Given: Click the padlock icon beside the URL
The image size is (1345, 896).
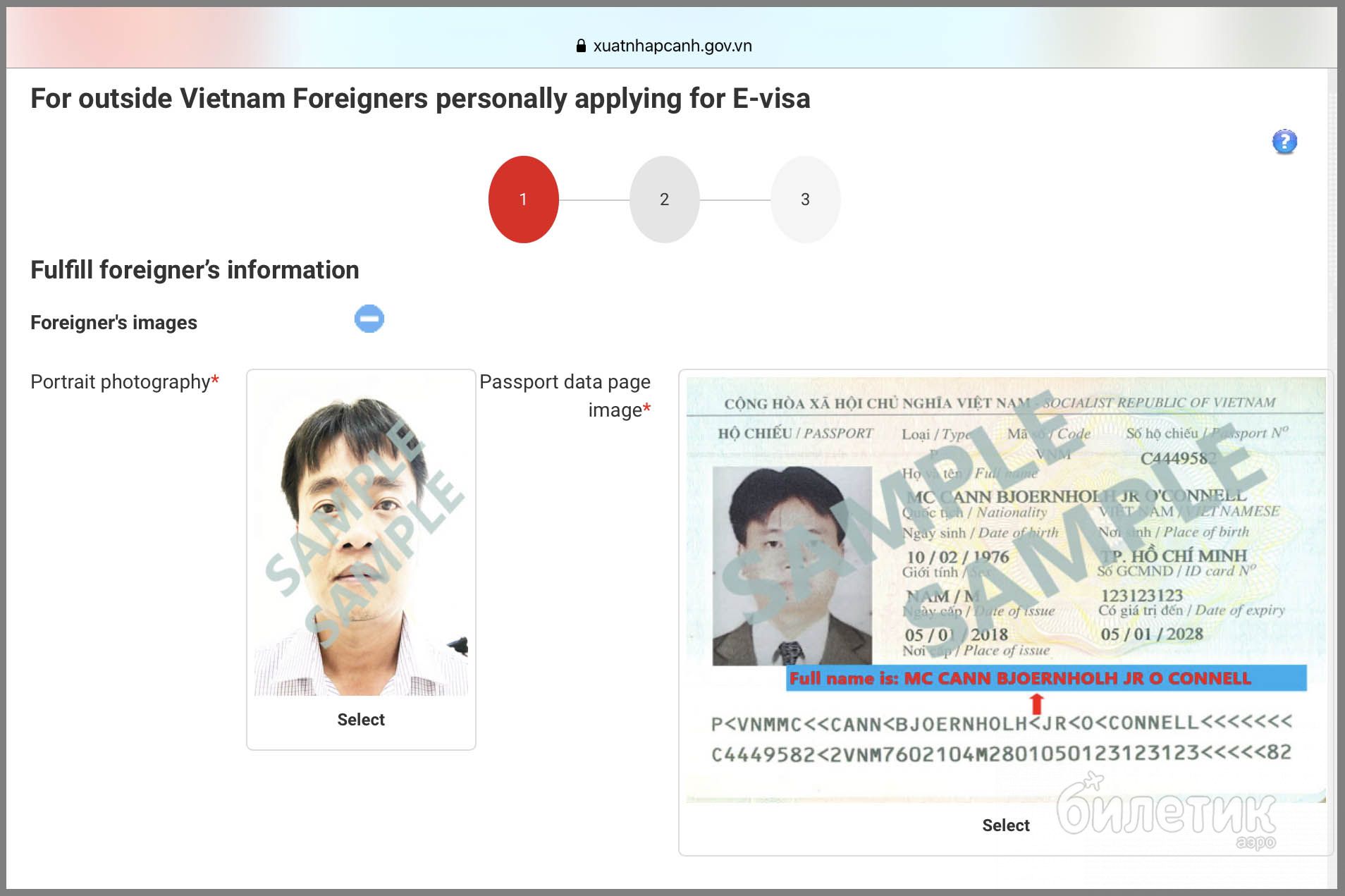Looking at the screenshot, I should (581, 46).
